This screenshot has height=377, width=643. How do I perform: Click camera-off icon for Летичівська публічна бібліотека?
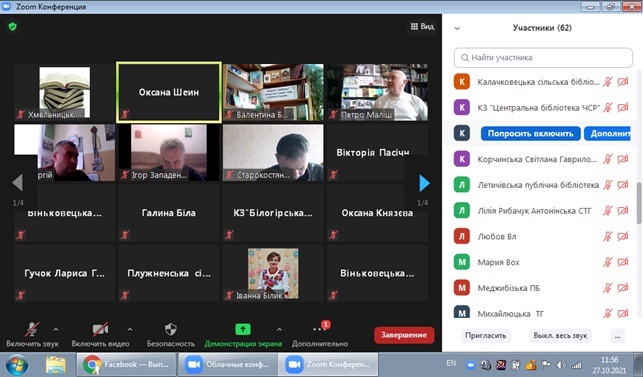[622, 185]
